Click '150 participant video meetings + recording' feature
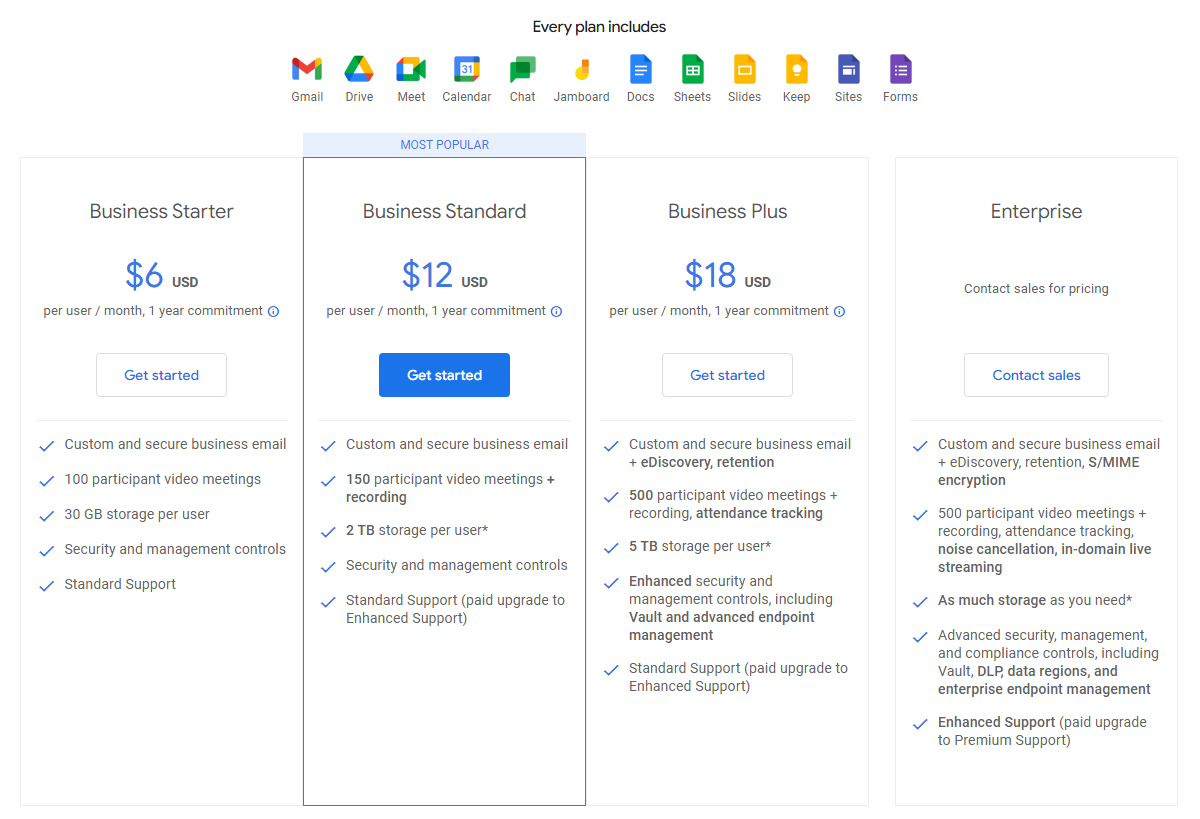Image resolution: width=1200 pixels, height=819 pixels. coord(450,488)
